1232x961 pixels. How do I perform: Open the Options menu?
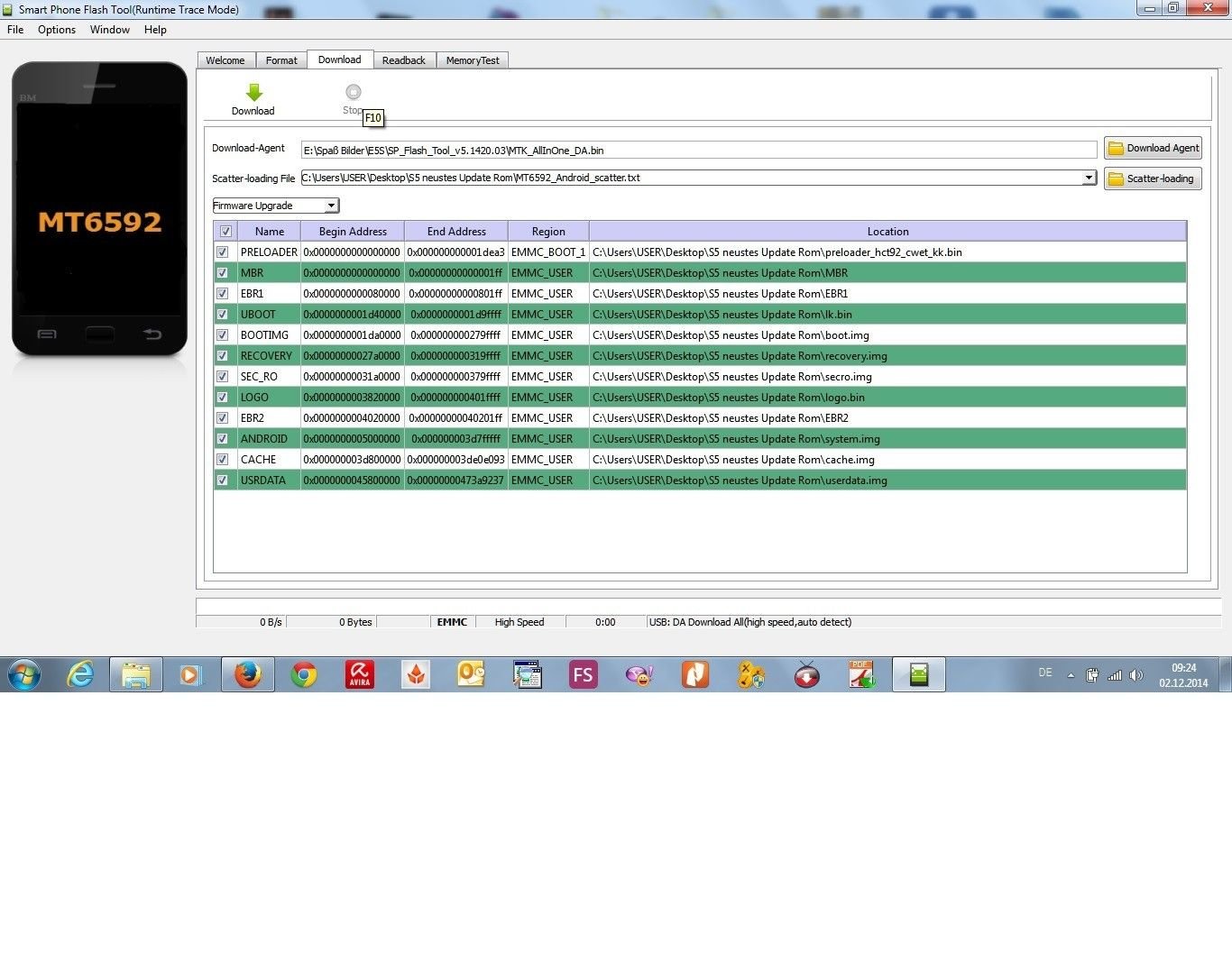pos(57,30)
